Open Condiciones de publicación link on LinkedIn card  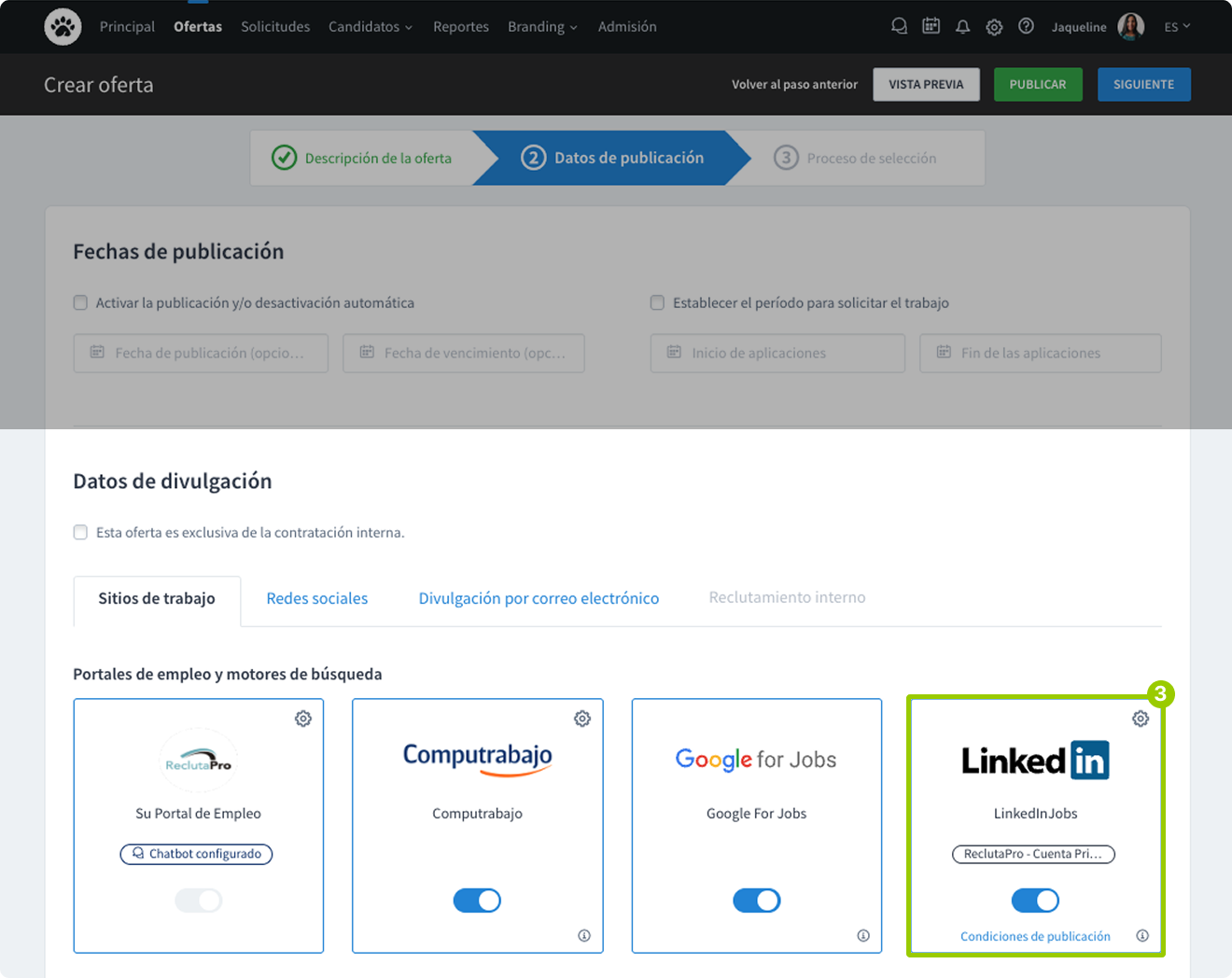click(1035, 935)
